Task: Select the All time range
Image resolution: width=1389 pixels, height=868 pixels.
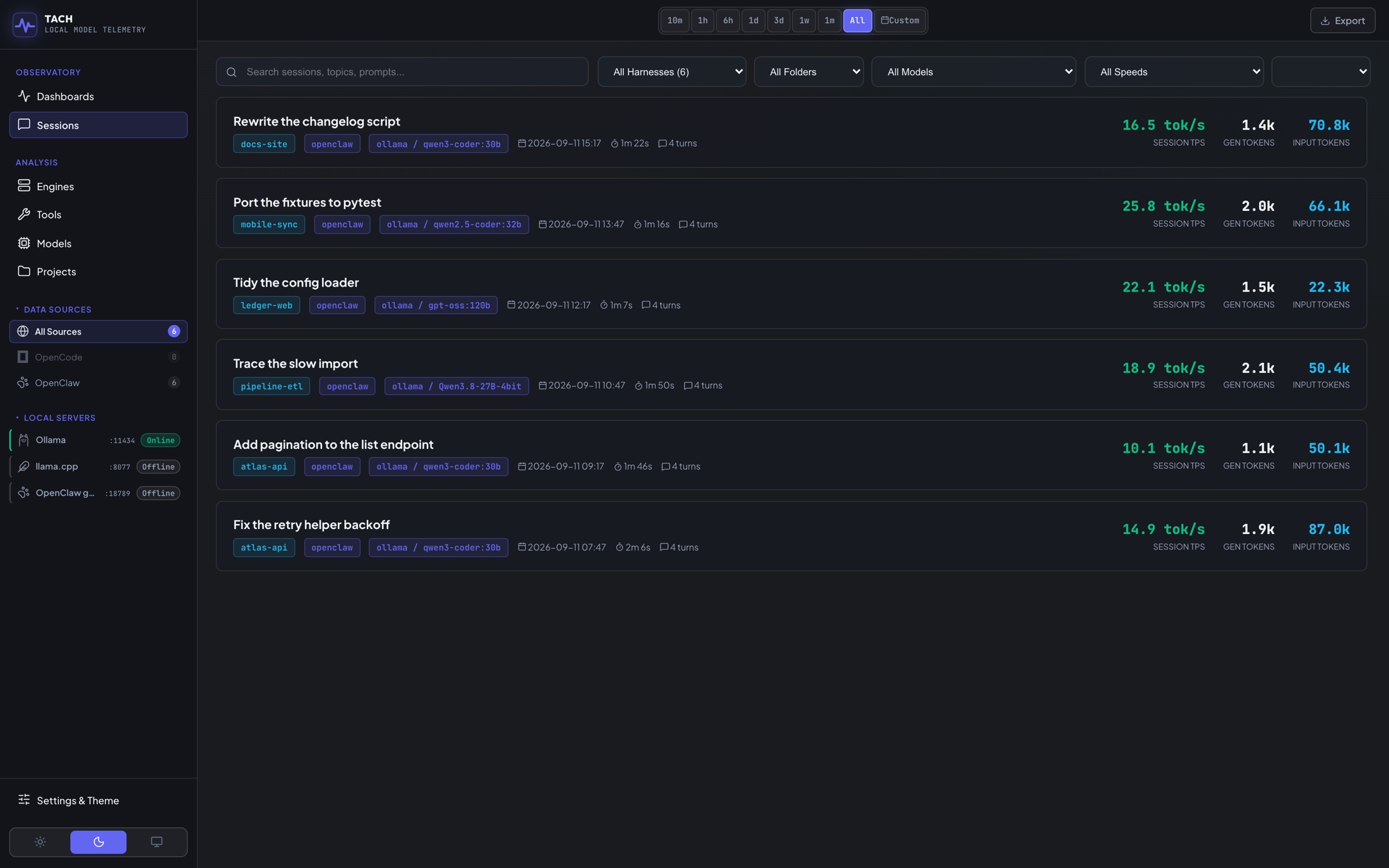Action: (x=857, y=21)
